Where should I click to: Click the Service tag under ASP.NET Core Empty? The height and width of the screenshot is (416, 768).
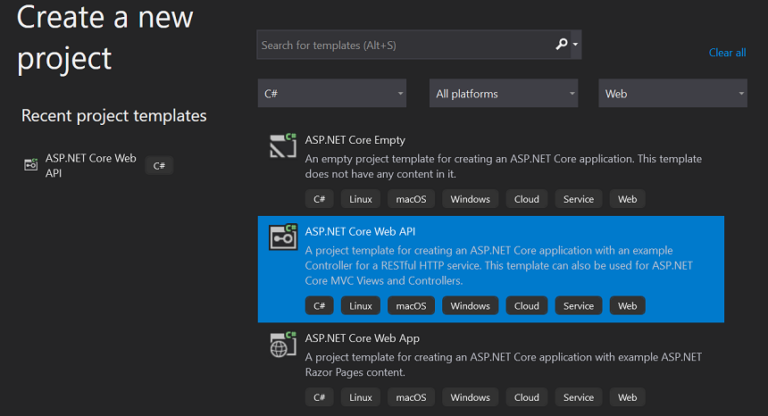578,199
